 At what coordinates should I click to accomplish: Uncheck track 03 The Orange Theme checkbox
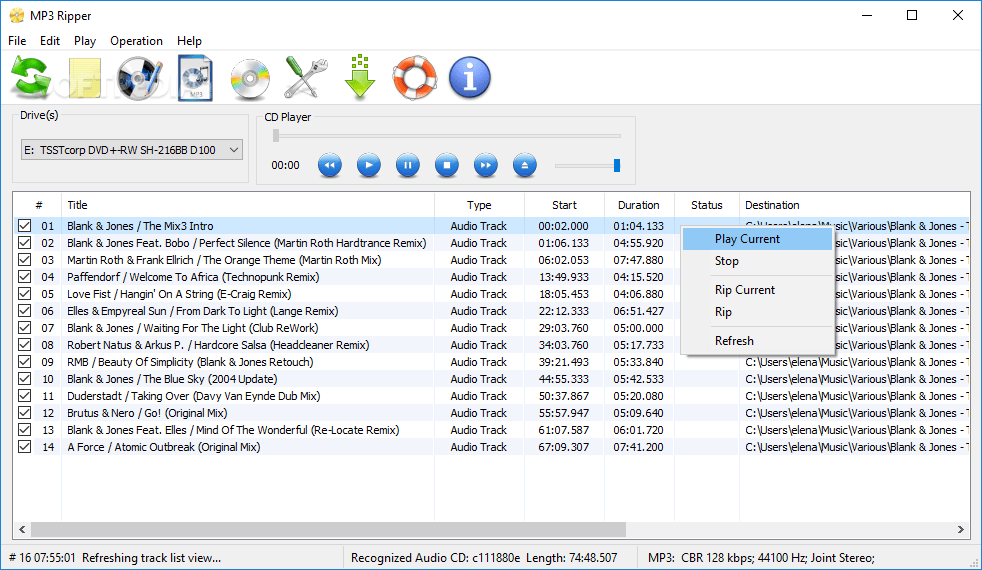[24, 259]
